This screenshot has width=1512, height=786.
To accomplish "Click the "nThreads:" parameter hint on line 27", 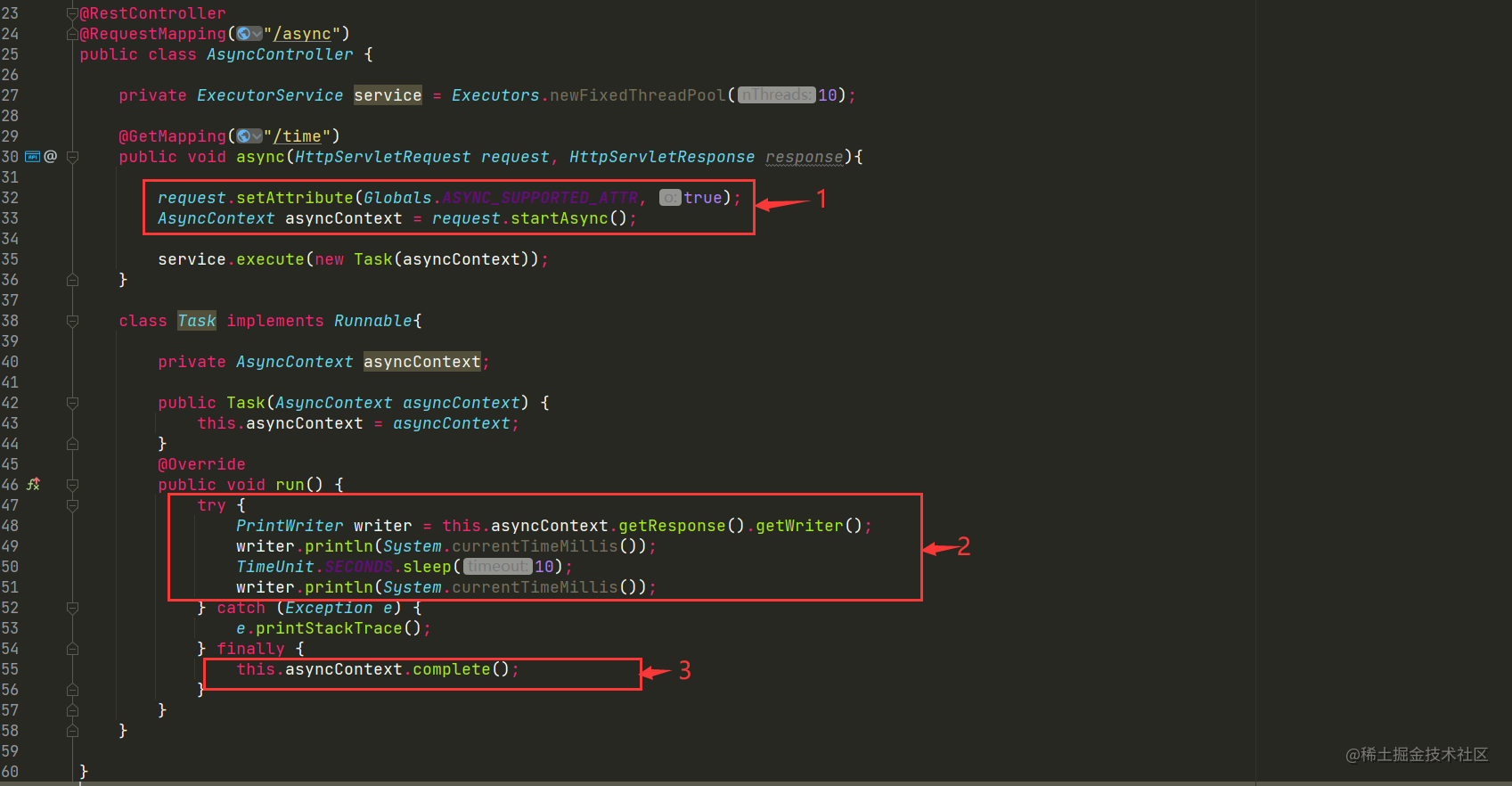I will [777, 95].
